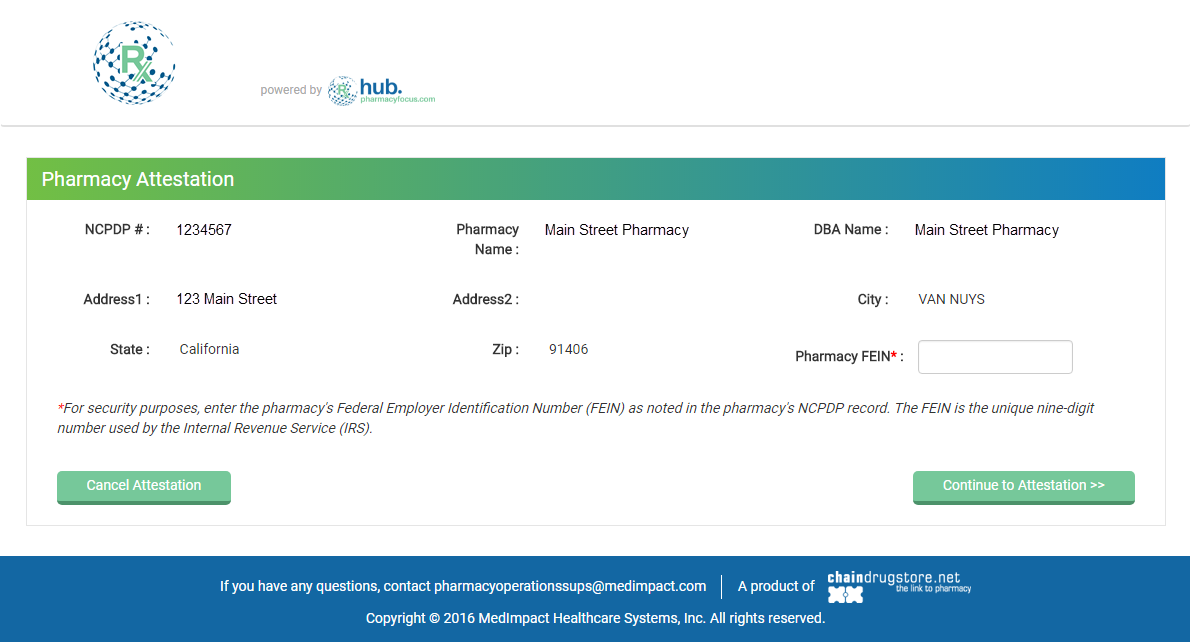
Task: Click the City label
Action: [x=873, y=299]
